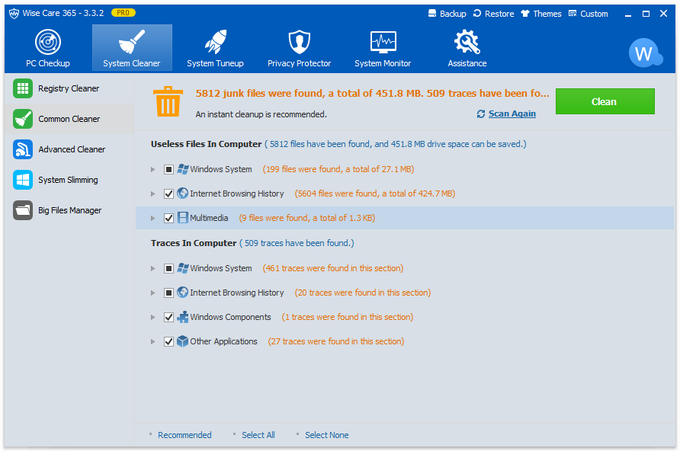Uncheck Internet Browsing History under Useless Files
The image size is (680, 451).
(169, 194)
